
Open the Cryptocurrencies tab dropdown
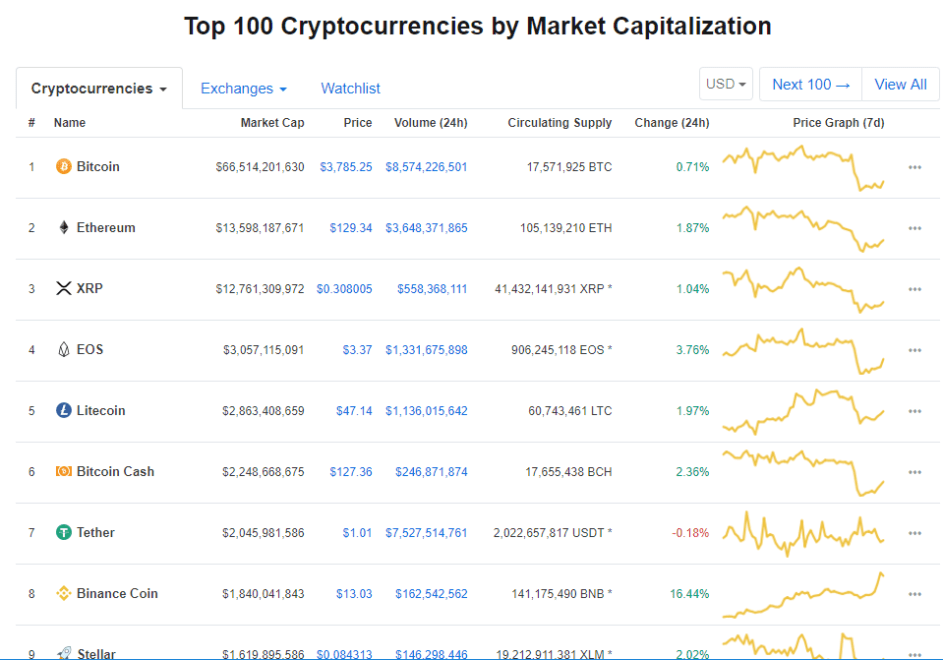tap(99, 89)
